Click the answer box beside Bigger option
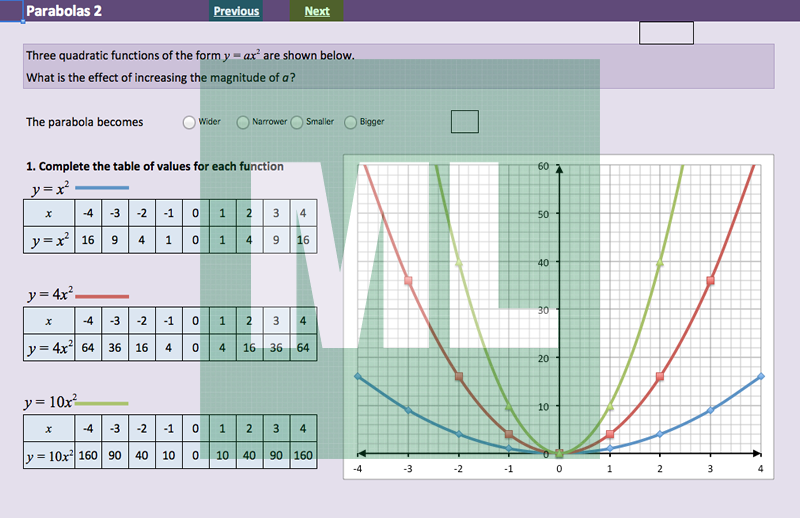 click(464, 121)
